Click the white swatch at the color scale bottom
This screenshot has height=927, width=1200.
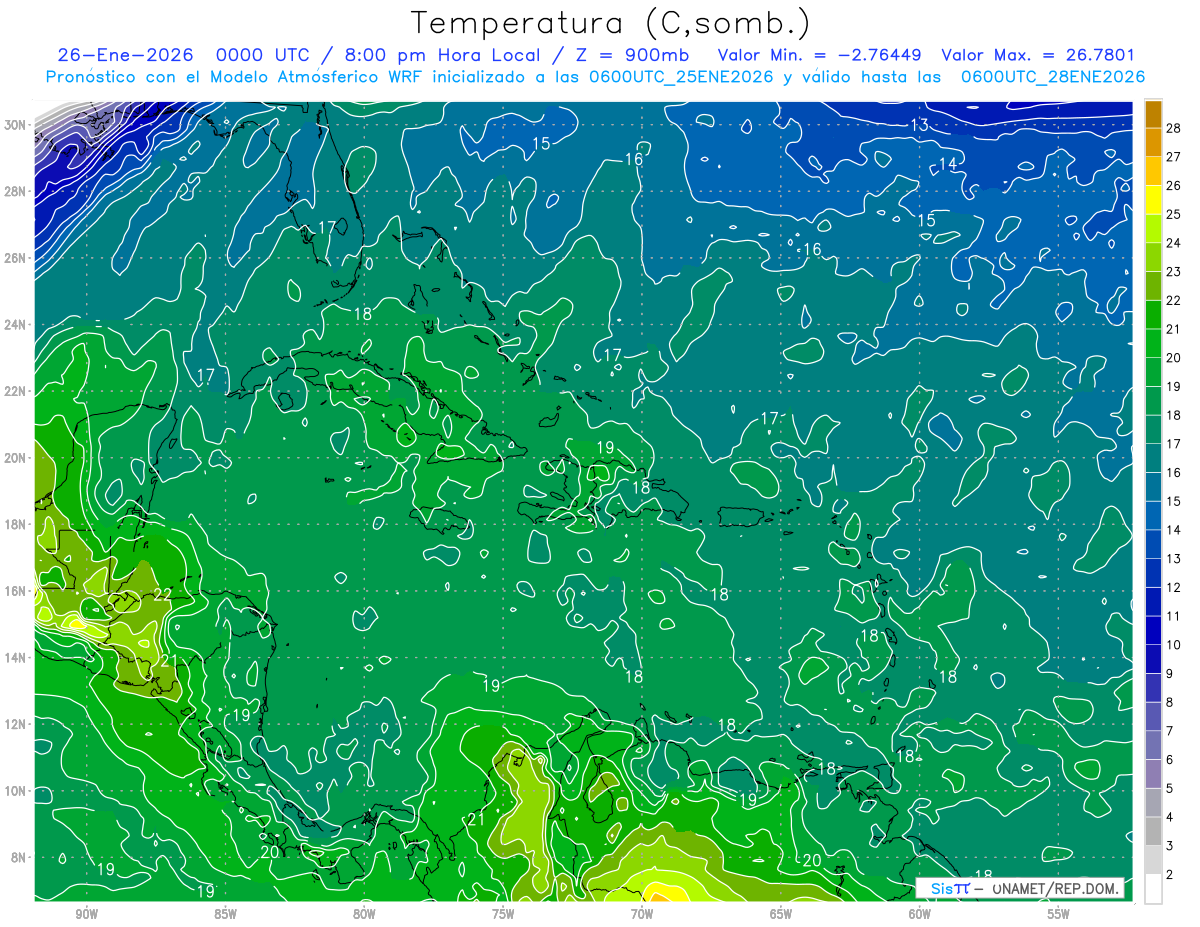(x=1153, y=889)
